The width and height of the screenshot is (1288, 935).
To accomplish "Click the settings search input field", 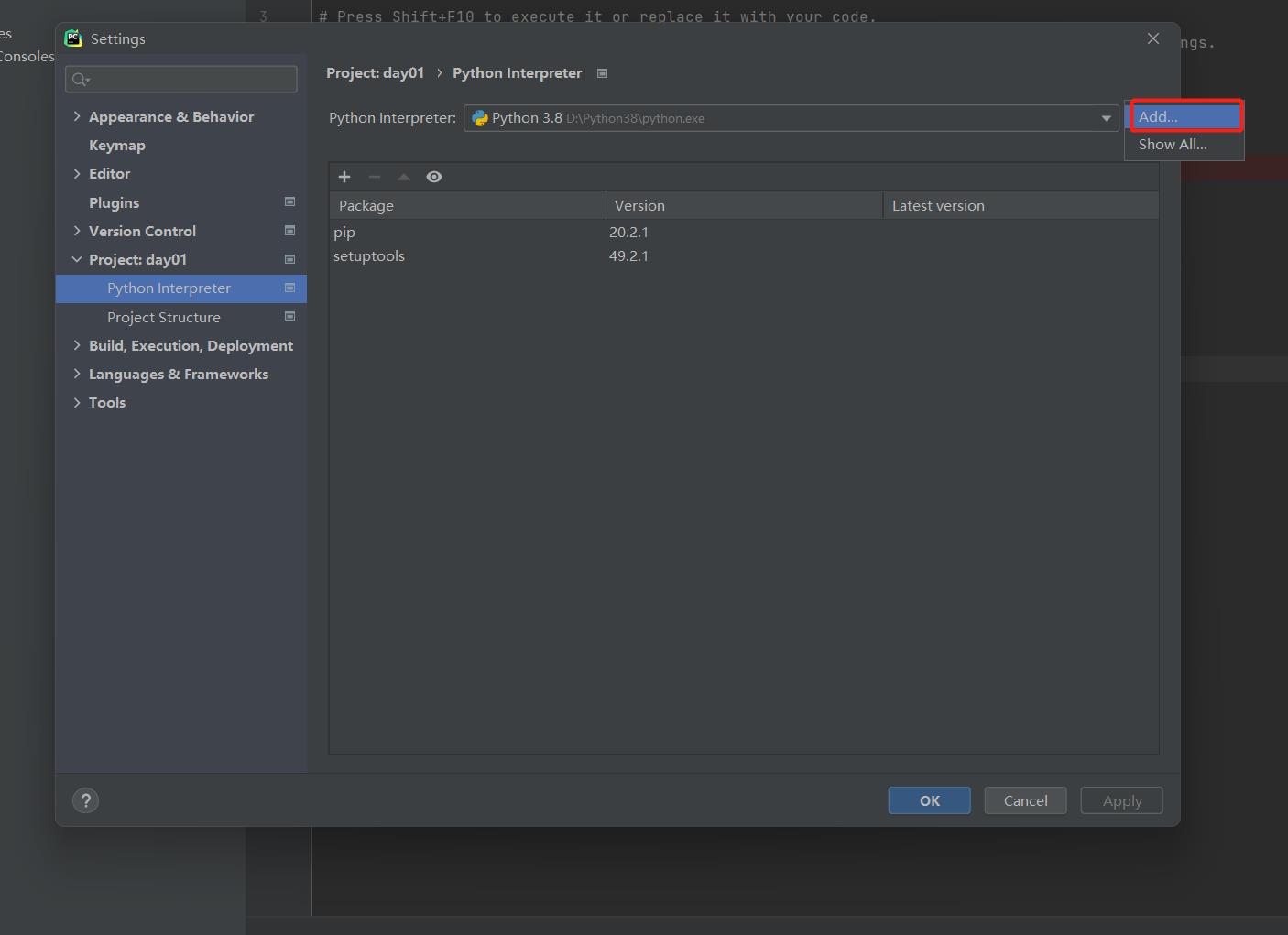I will click(x=181, y=80).
